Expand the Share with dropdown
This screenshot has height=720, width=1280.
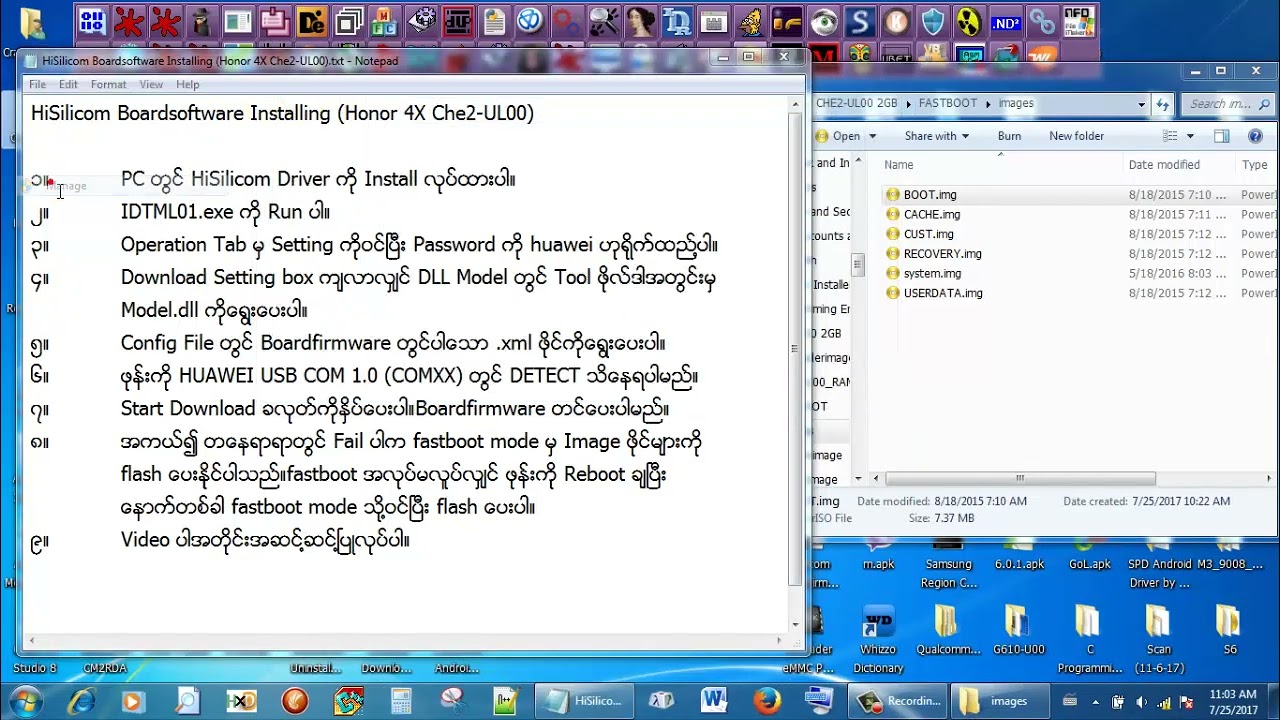[x=937, y=136]
